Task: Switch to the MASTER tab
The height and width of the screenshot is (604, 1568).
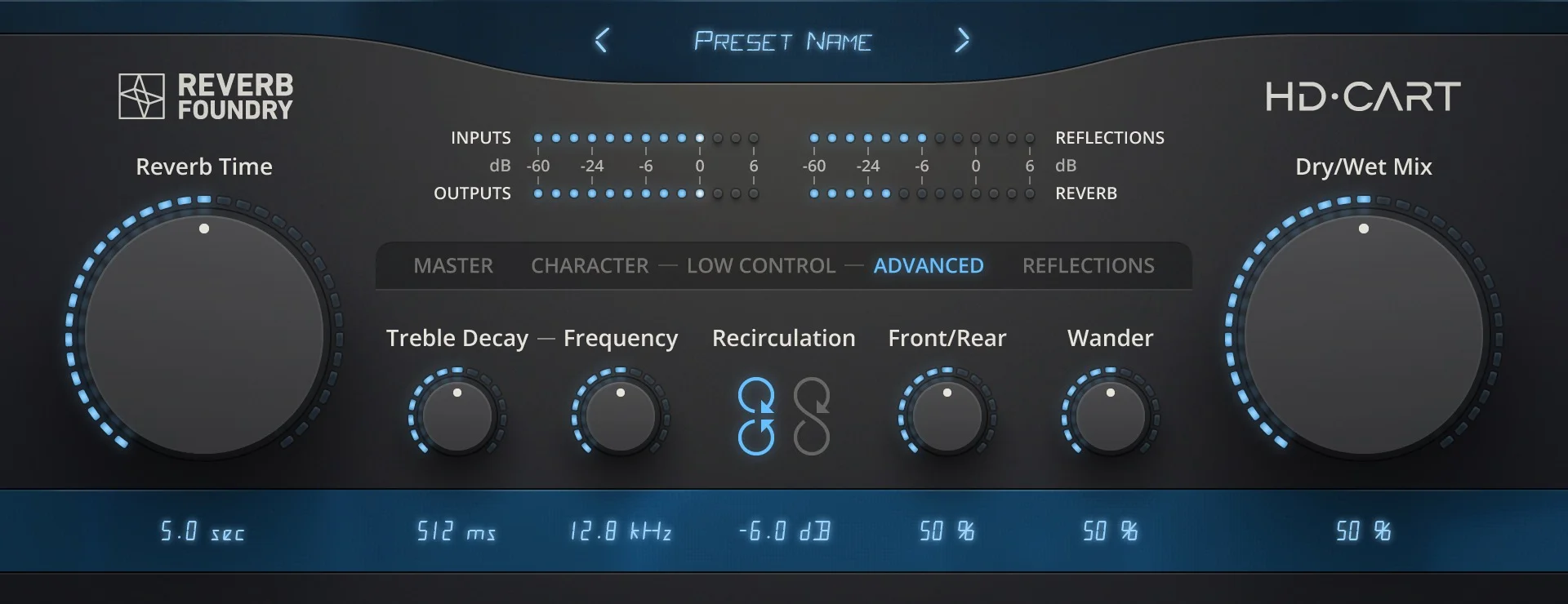Action: pyautogui.click(x=453, y=266)
